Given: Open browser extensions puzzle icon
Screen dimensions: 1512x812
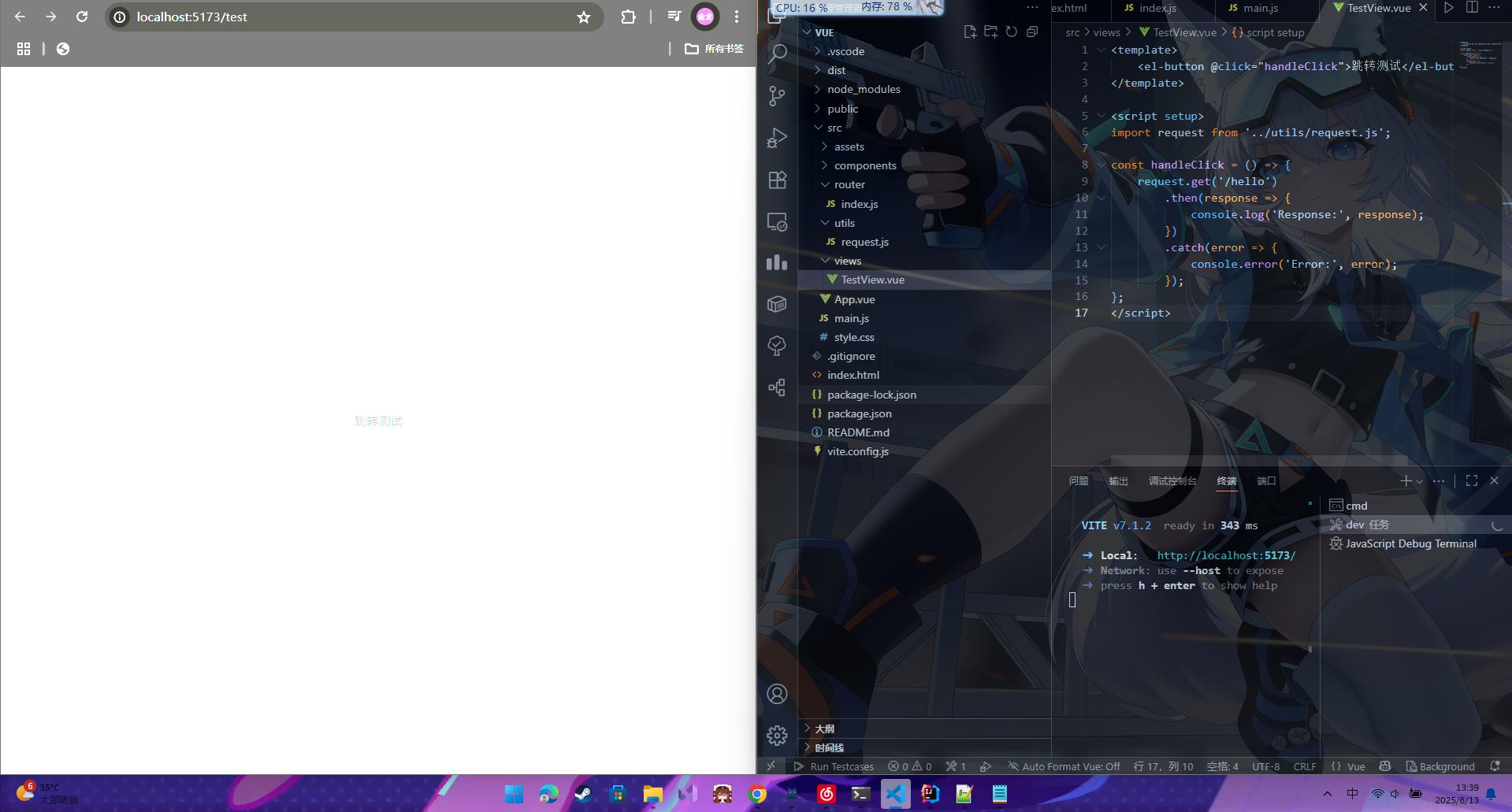Looking at the screenshot, I should 628,17.
